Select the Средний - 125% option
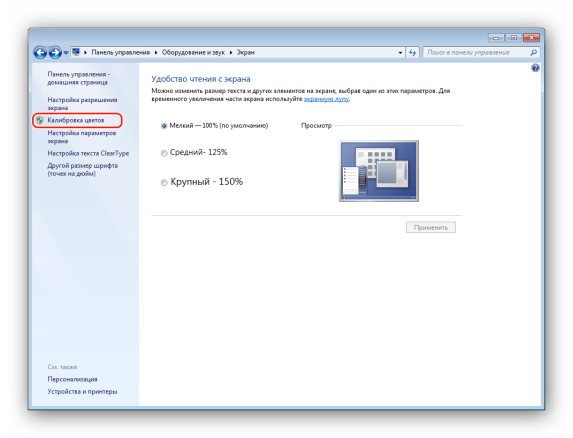Image resolution: width=573 pixels, height=438 pixels. (x=164, y=153)
